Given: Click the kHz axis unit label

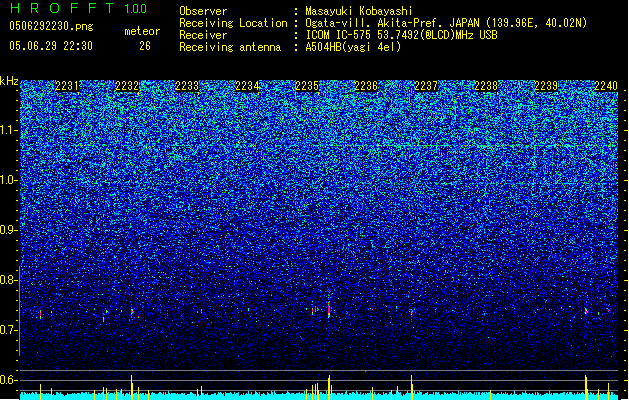Looking at the screenshot, I should point(9,81).
